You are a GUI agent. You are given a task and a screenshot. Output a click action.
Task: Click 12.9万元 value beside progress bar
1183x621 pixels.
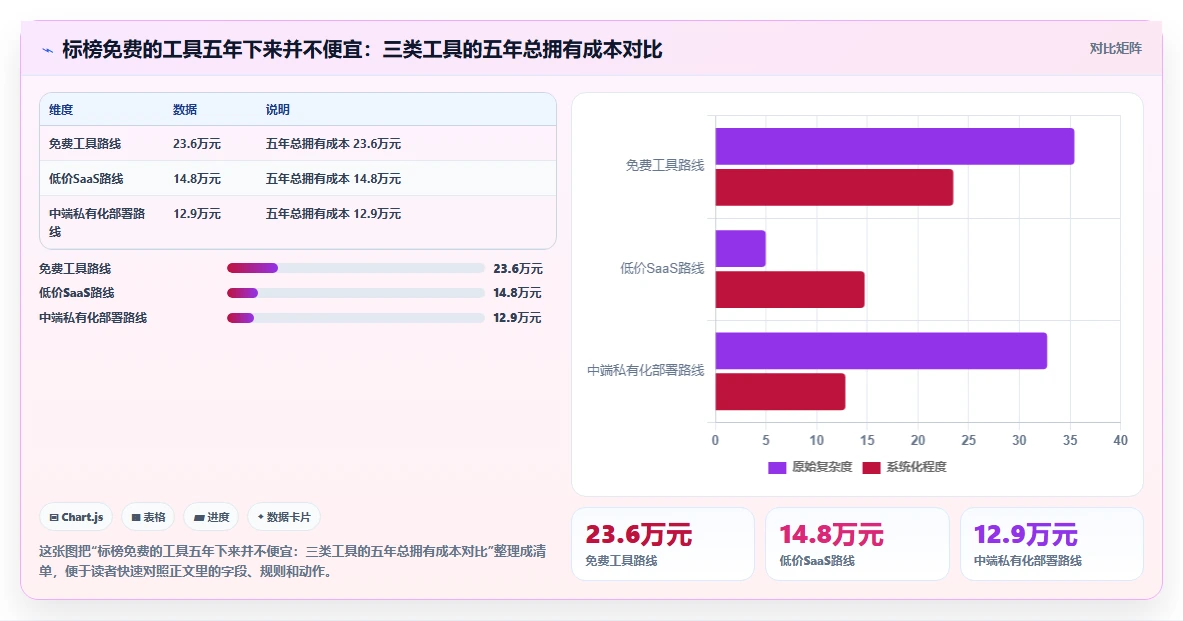pyautogui.click(x=518, y=318)
